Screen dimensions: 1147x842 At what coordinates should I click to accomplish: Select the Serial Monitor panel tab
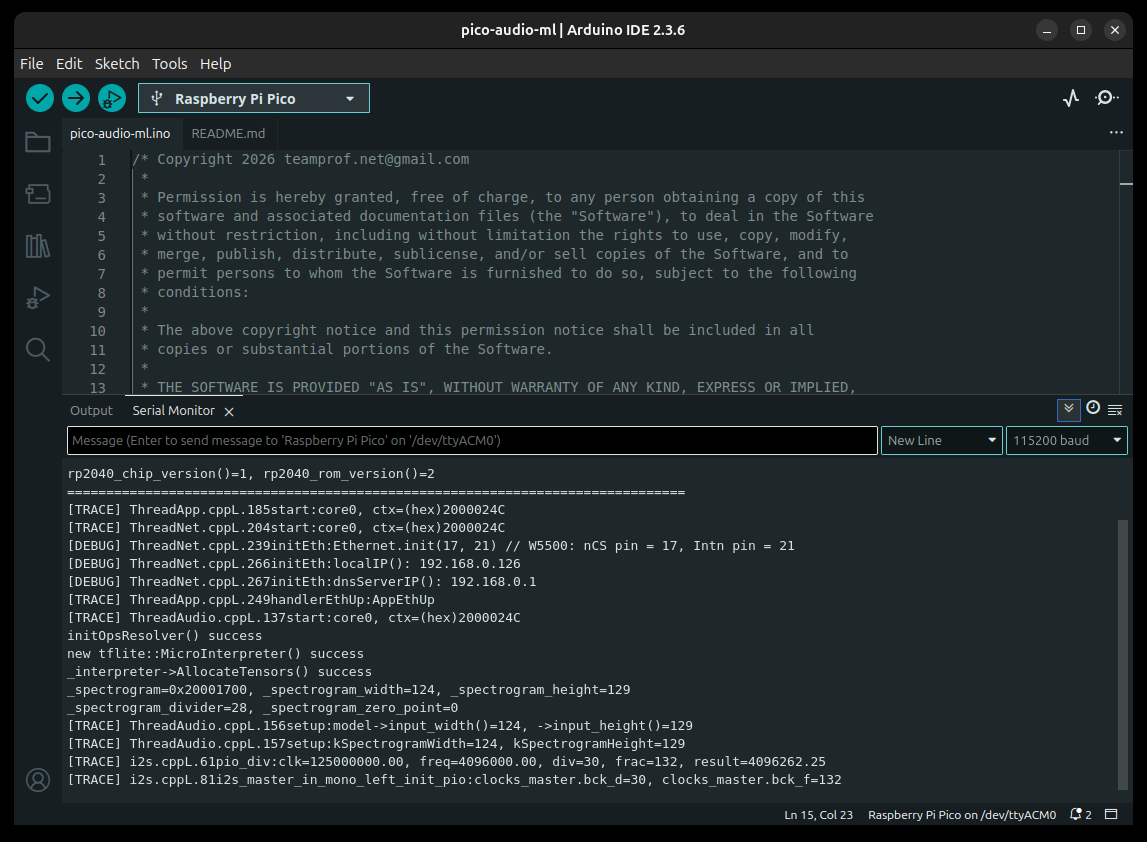click(x=173, y=410)
